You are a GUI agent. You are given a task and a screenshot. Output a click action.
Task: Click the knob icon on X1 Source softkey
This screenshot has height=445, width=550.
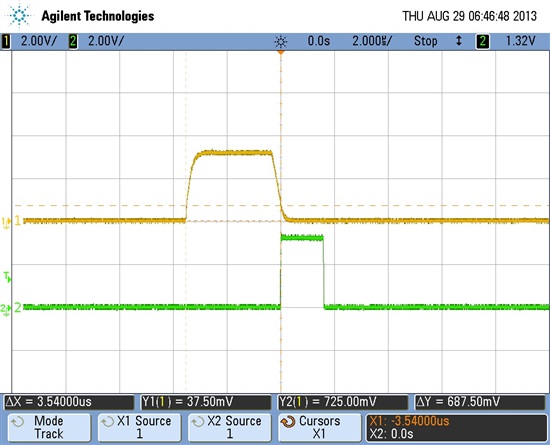(x=107, y=422)
